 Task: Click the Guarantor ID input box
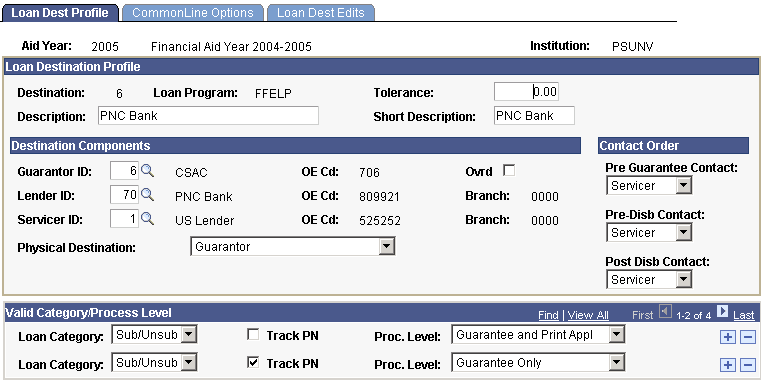click(x=124, y=171)
